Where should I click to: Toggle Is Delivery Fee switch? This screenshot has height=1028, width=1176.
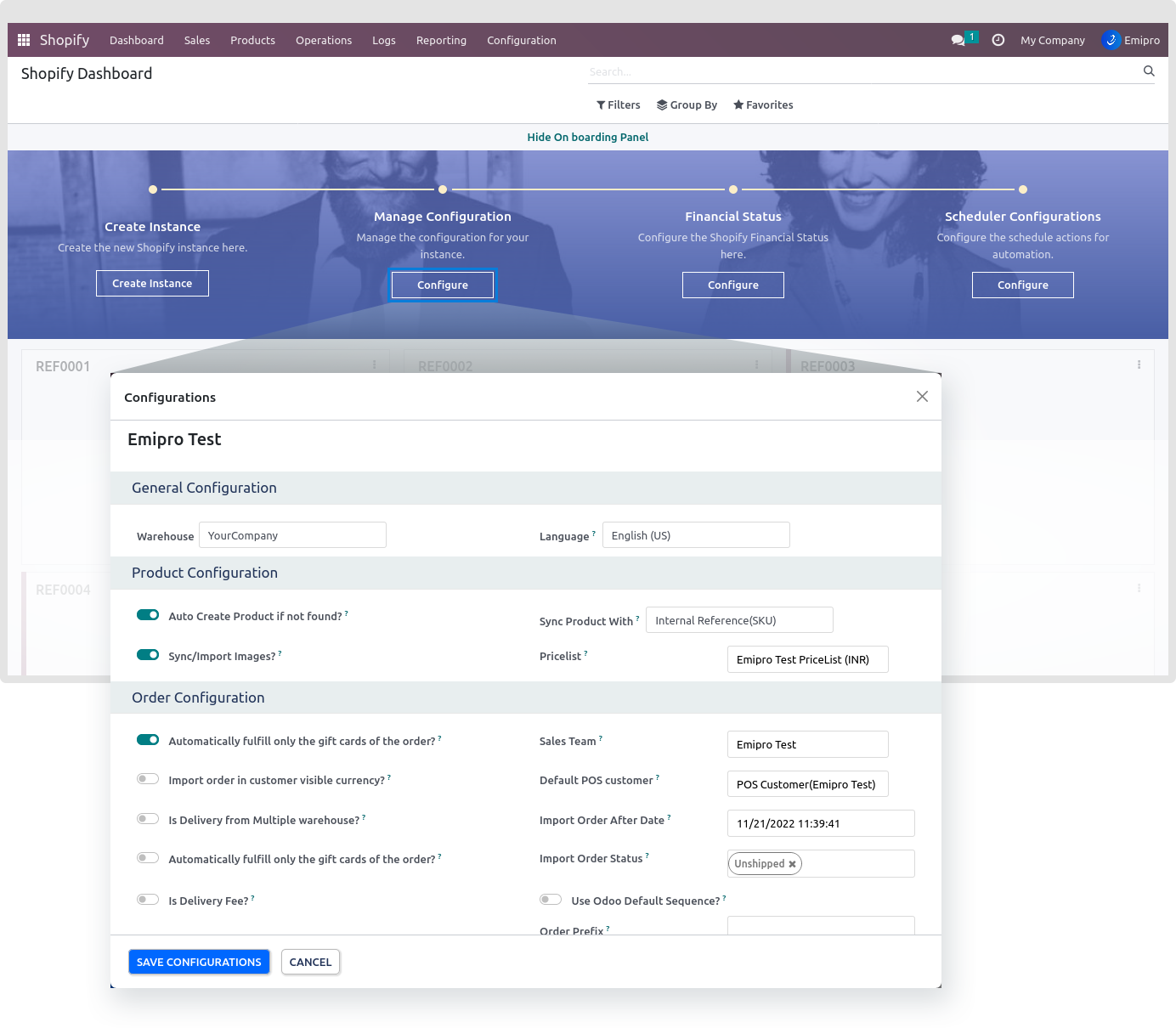[x=148, y=900]
